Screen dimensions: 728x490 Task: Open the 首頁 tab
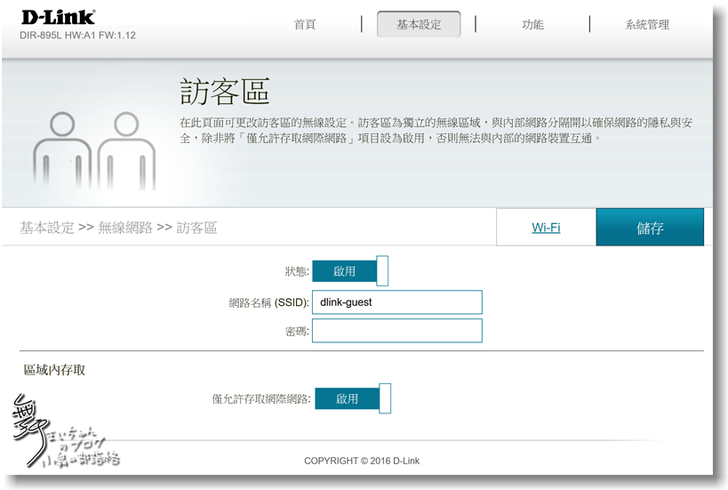[306, 25]
